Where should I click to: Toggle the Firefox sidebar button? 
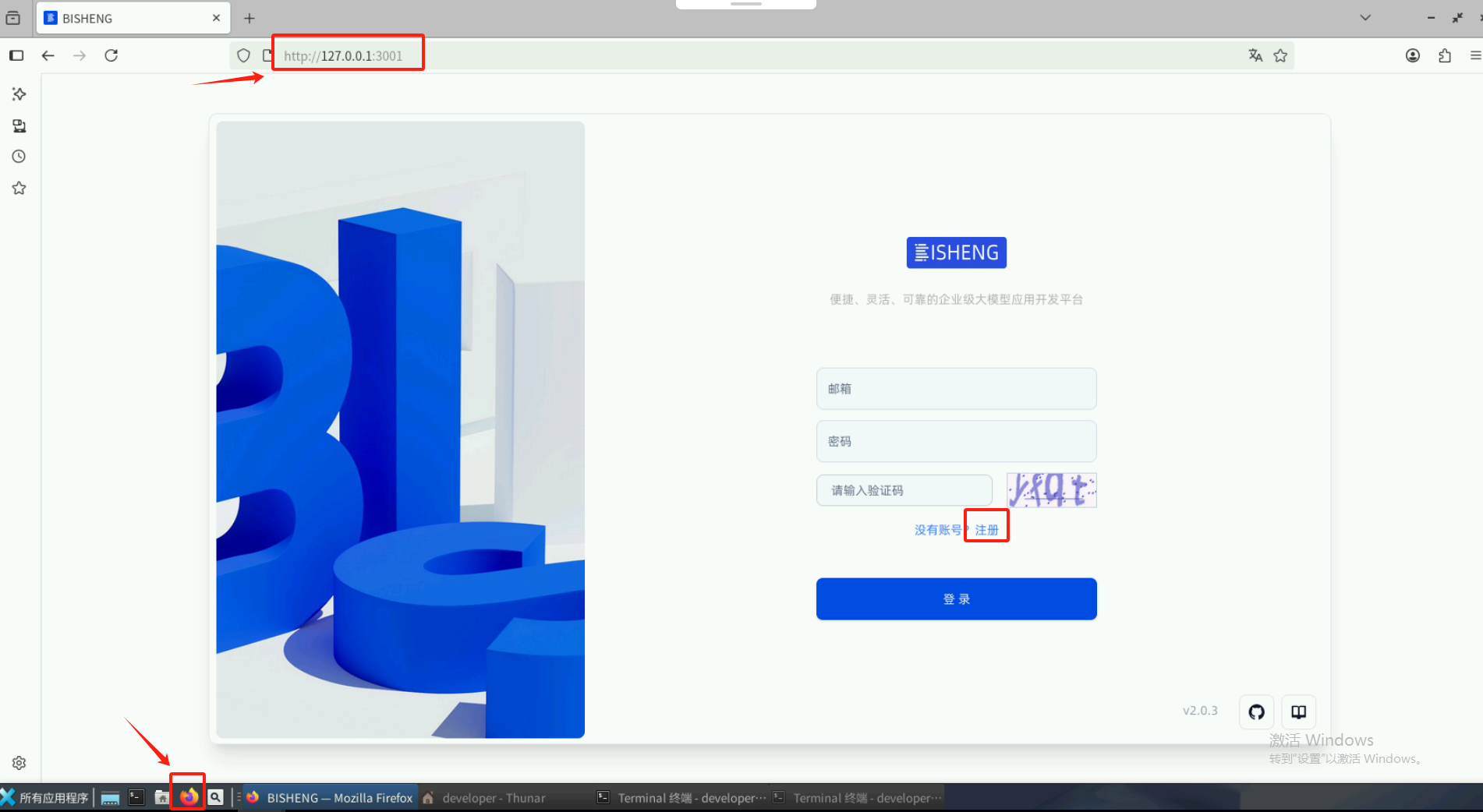click(16, 55)
